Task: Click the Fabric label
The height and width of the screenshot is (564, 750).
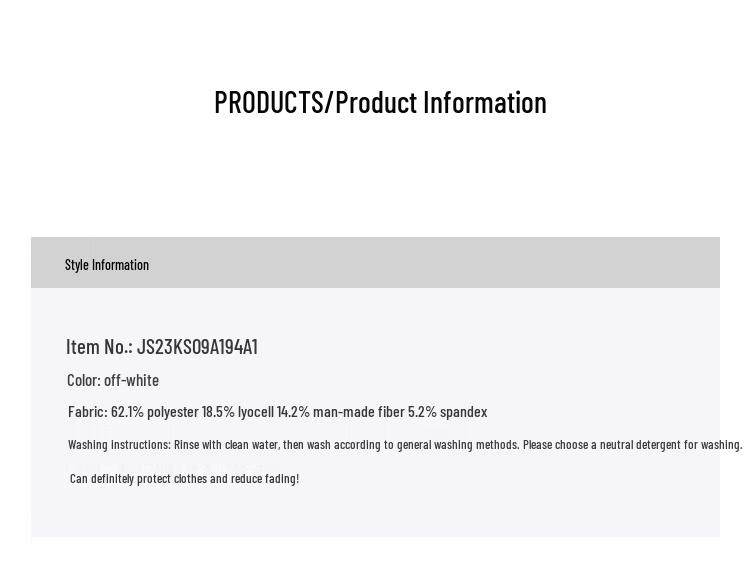Action: 87,412
